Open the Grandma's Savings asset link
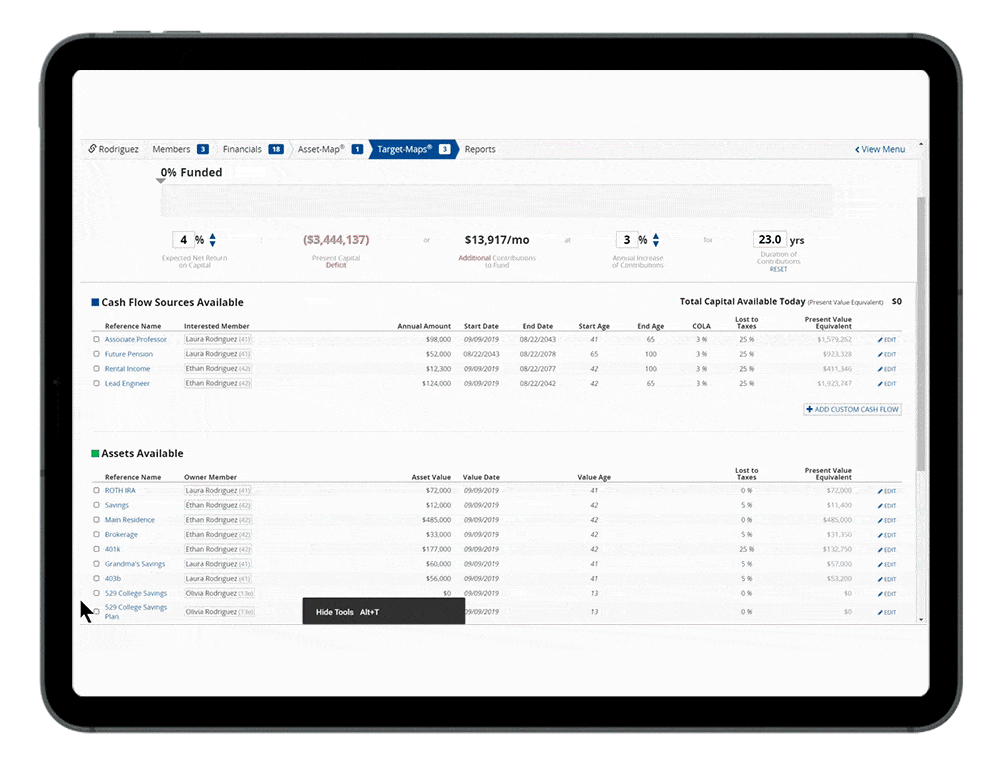 135,564
